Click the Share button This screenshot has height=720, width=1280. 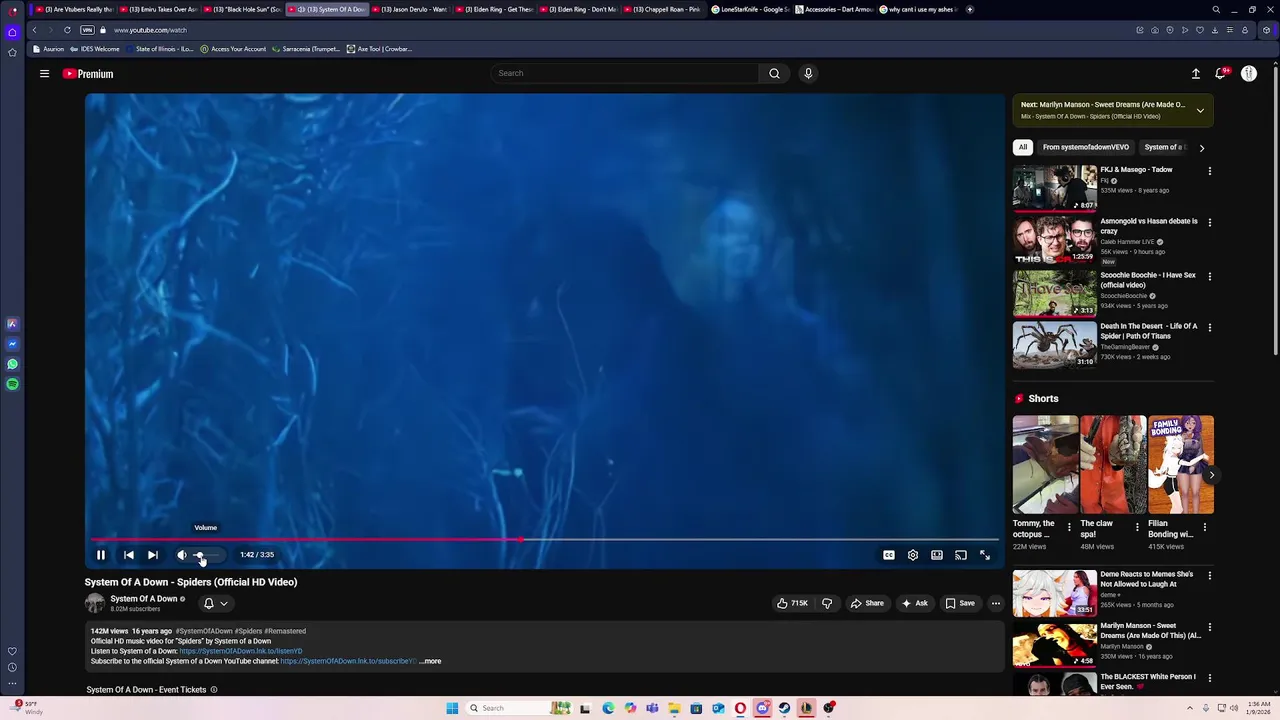tap(867, 603)
